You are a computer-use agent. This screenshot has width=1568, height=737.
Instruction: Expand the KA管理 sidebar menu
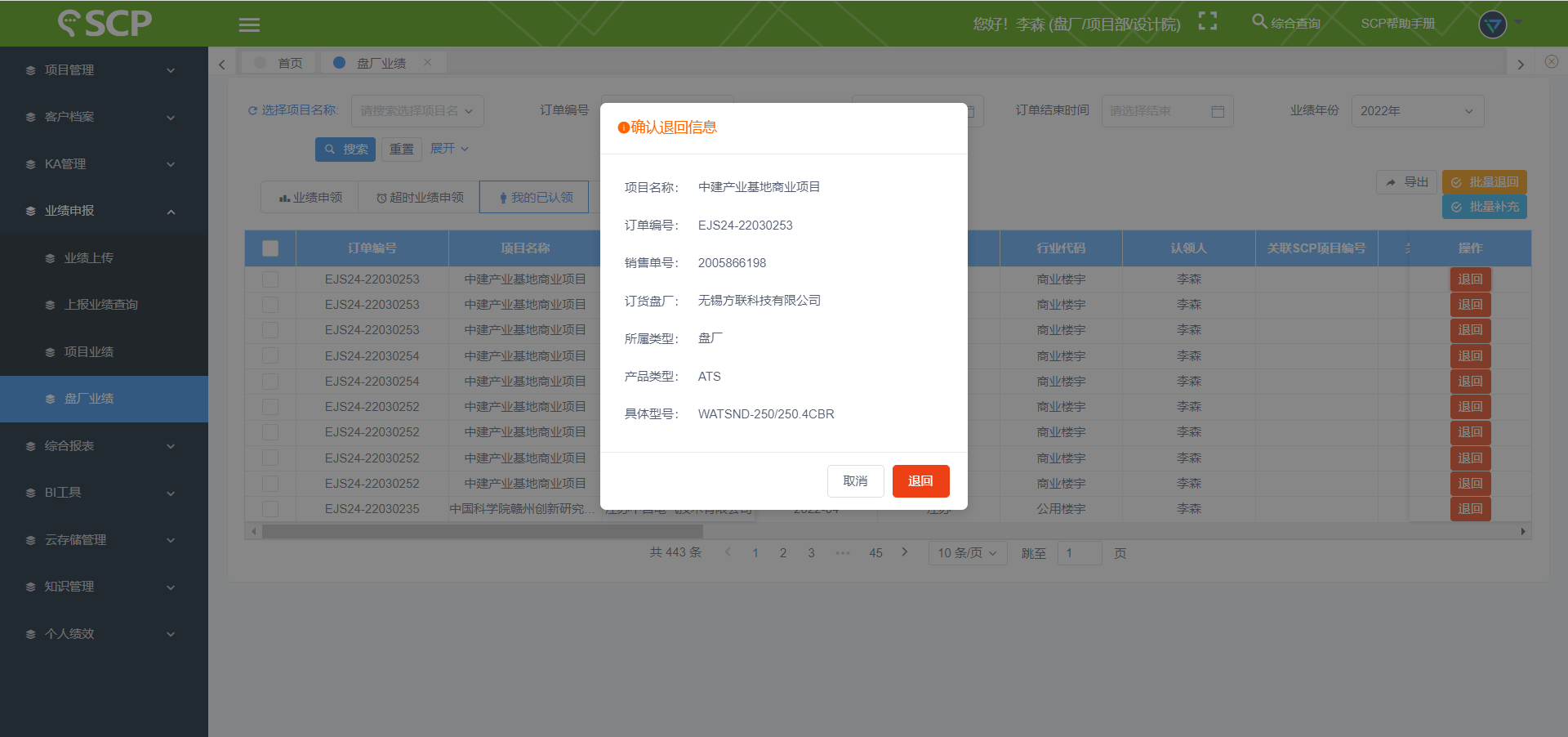click(x=104, y=164)
